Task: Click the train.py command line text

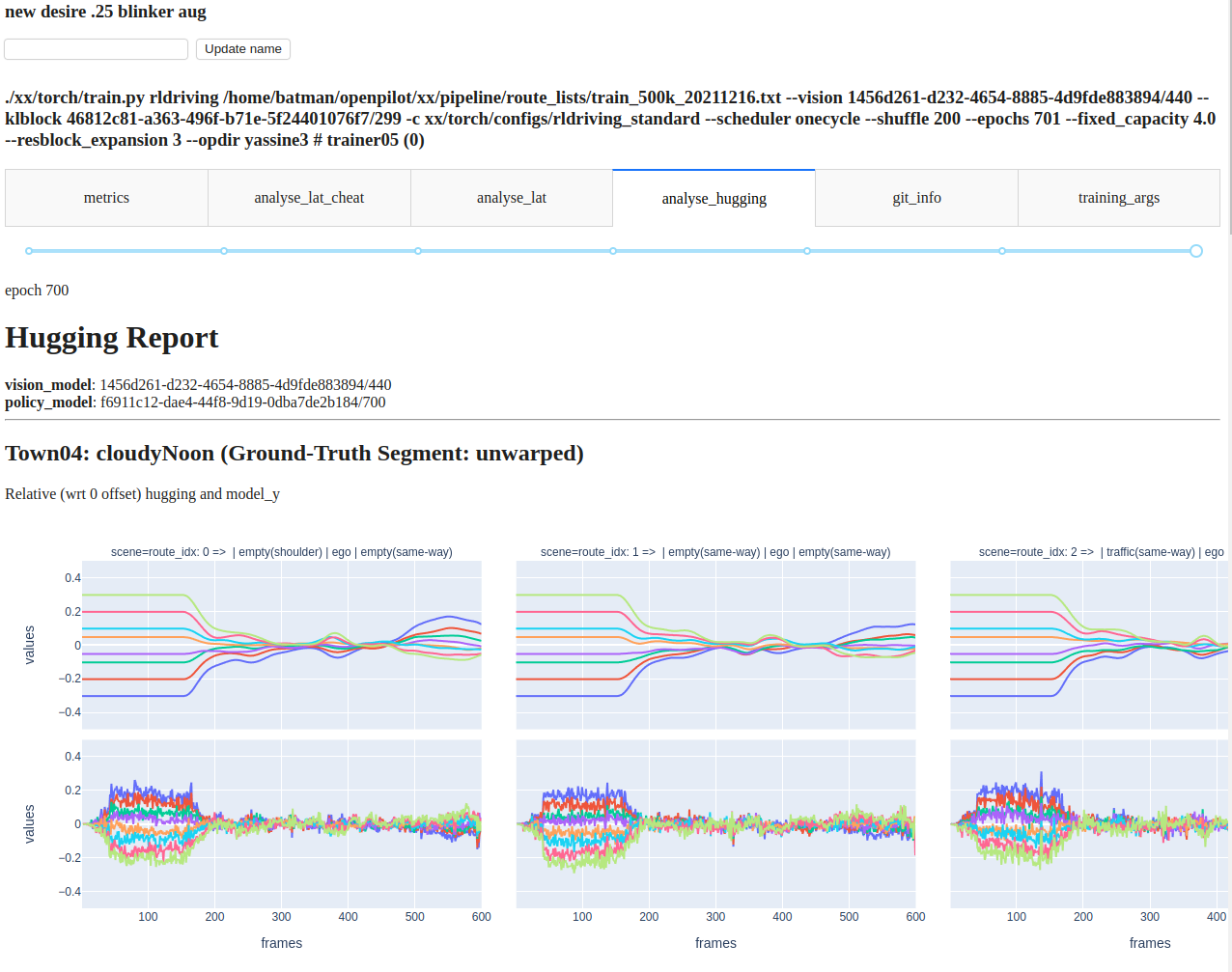Action: coord(610,119)
